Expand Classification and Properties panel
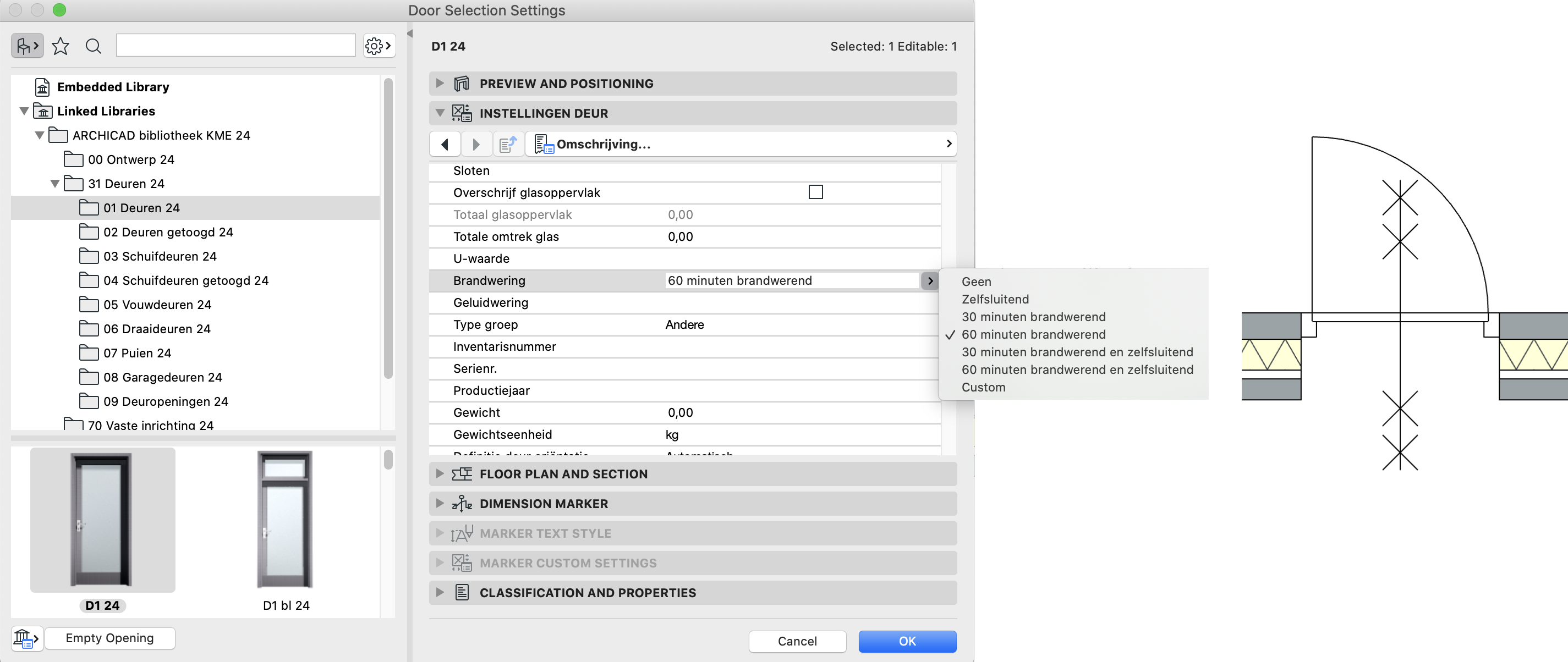Viewport: 1568px width, 662px height. 440,593
